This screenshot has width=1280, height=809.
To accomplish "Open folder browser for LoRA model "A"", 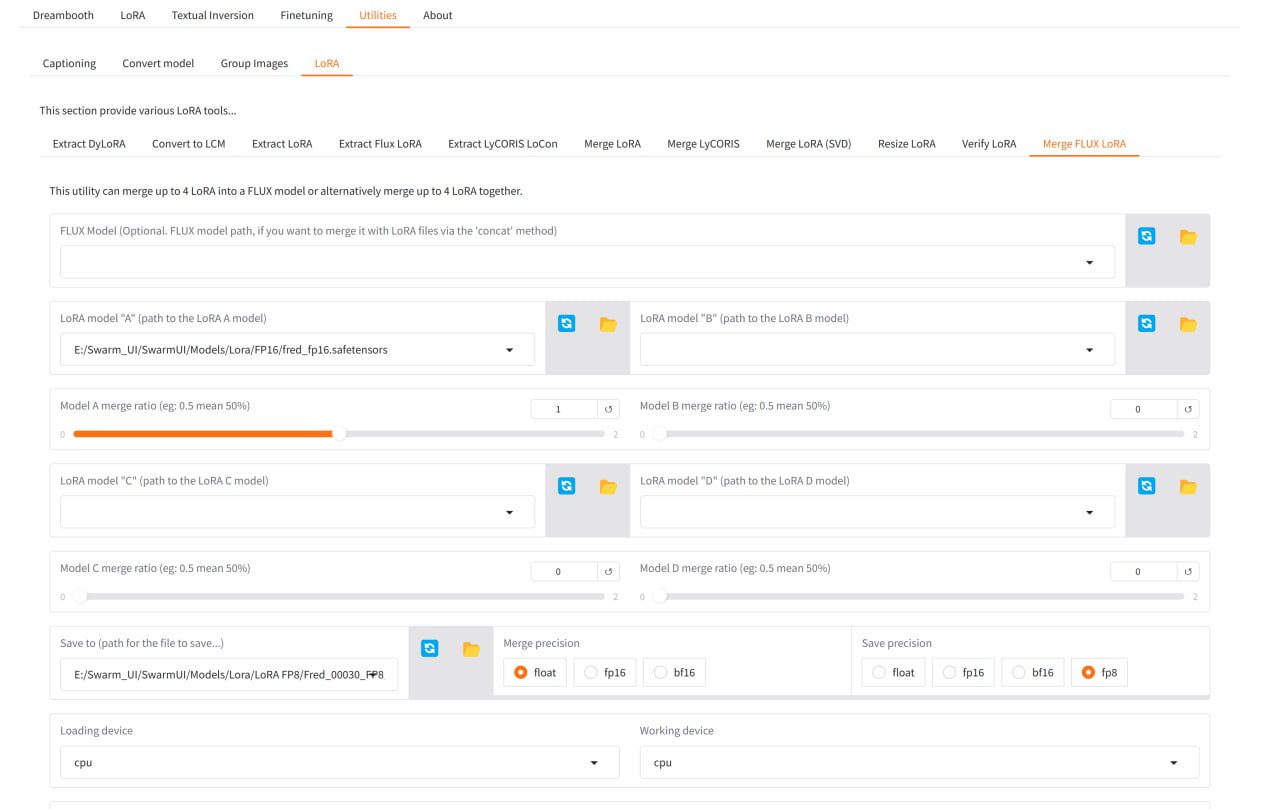I will click(608, 324).
